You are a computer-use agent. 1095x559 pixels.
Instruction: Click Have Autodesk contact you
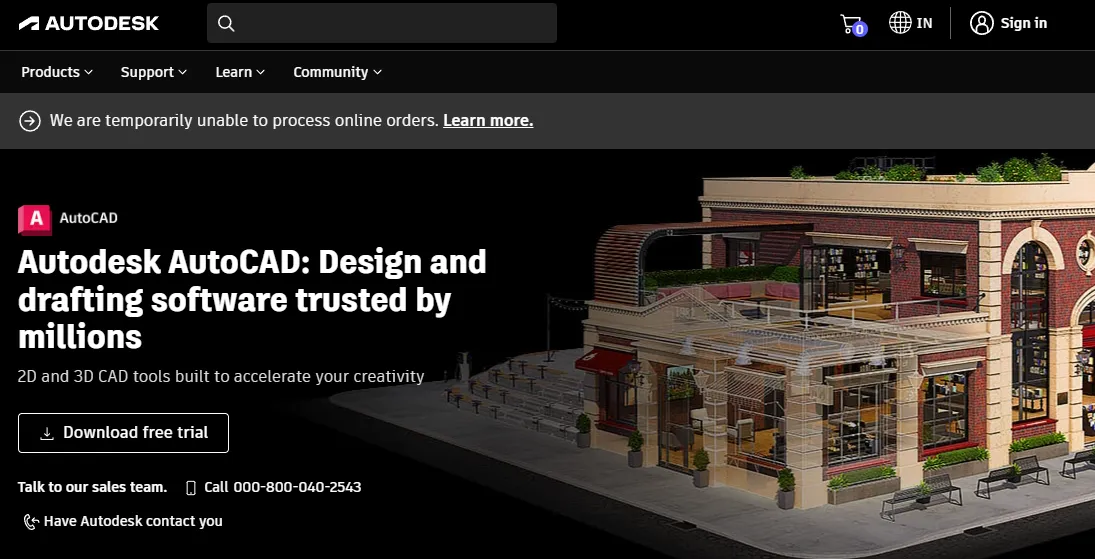pyautogui.click(x=133, y=521)
